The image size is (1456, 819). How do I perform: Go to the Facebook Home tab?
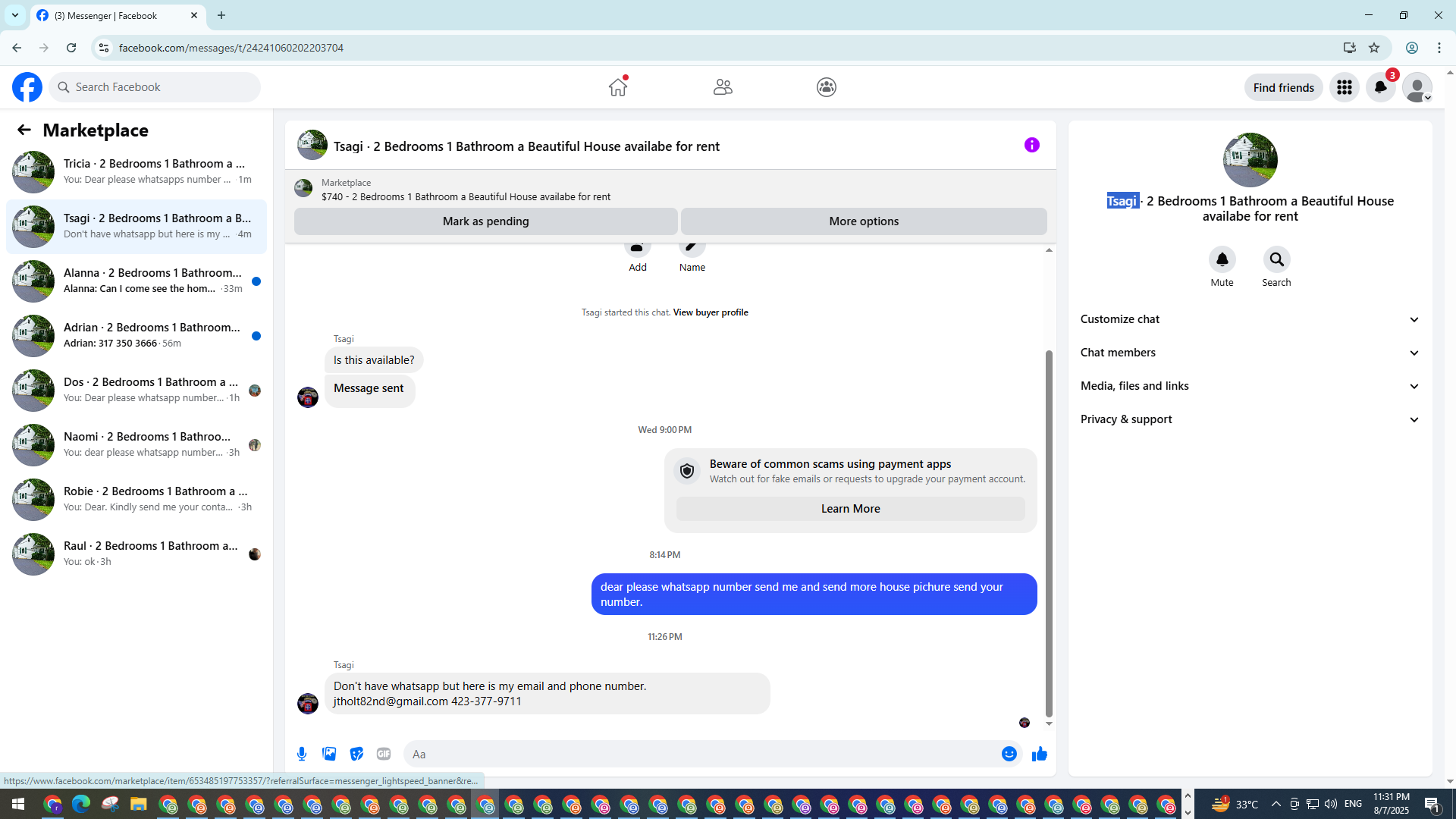tap(618, 87)
